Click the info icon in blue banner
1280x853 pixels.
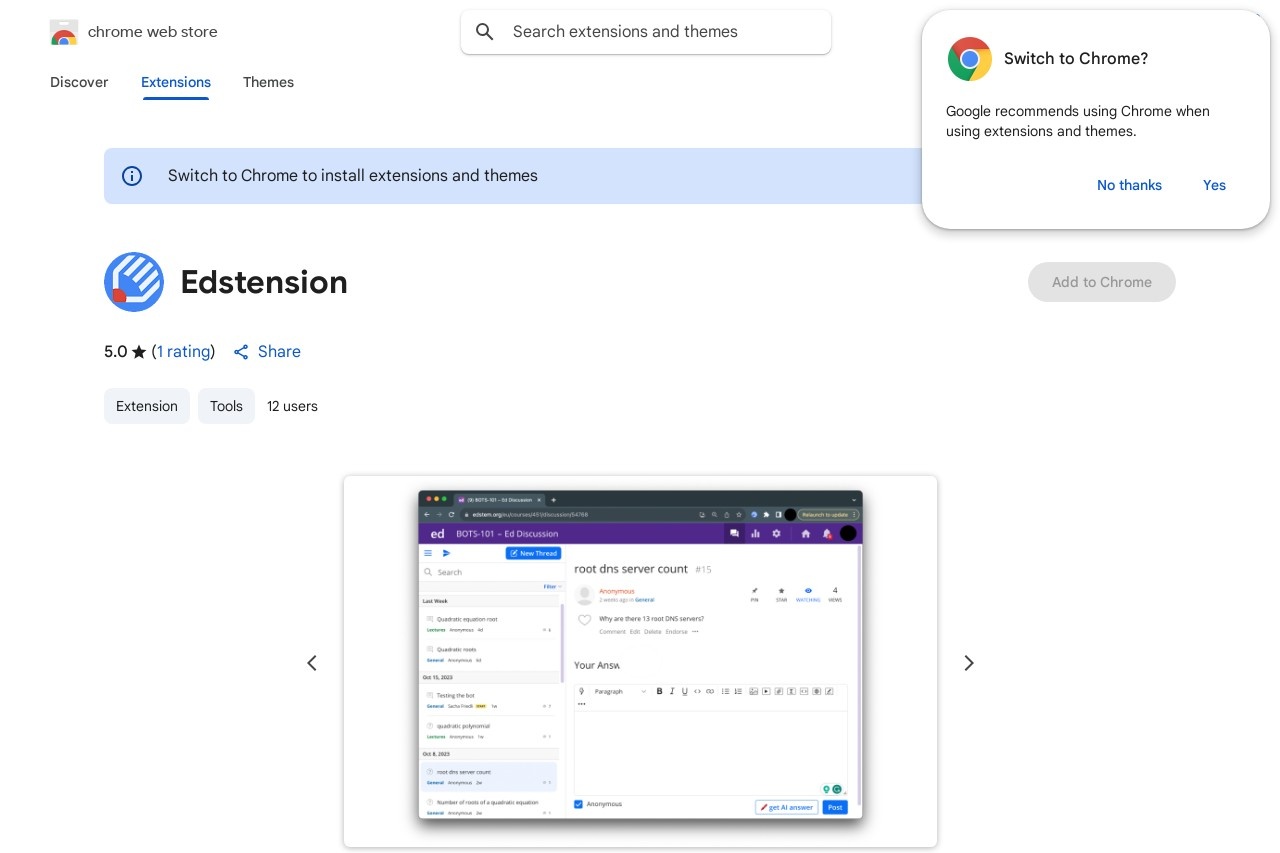click(132, 176)
